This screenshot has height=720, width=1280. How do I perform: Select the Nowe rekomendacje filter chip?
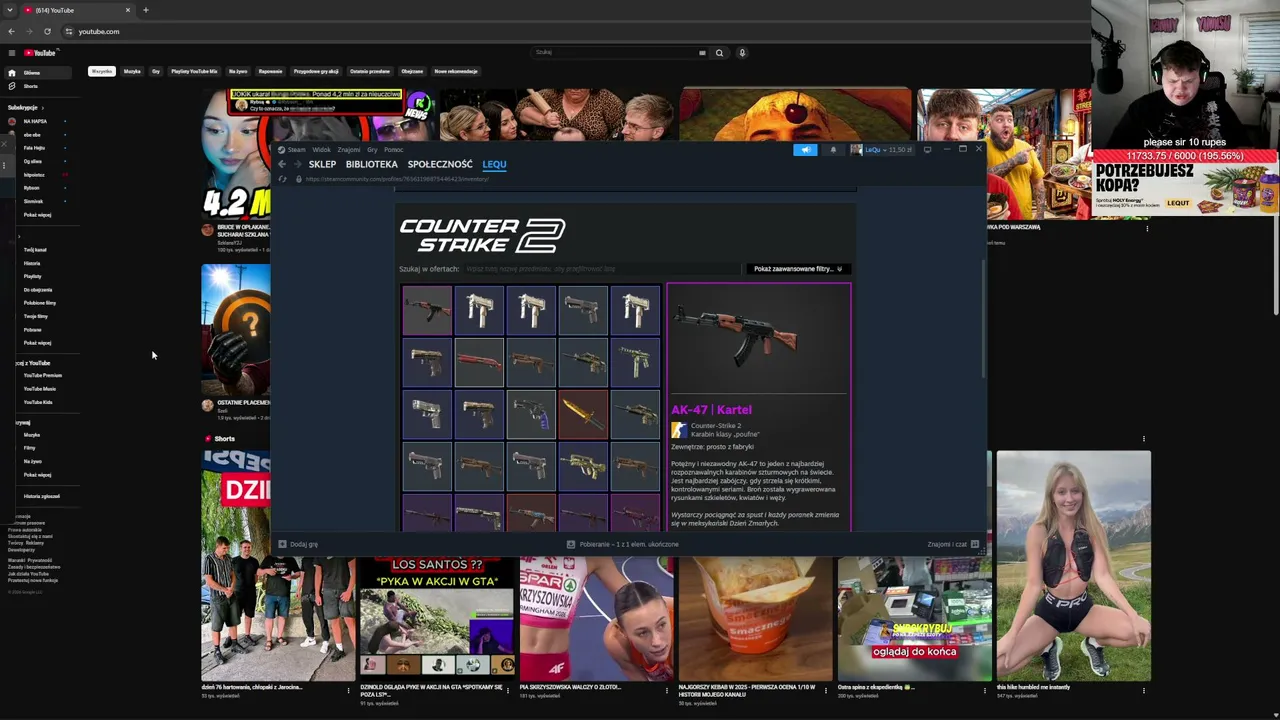tap(456, 71)
